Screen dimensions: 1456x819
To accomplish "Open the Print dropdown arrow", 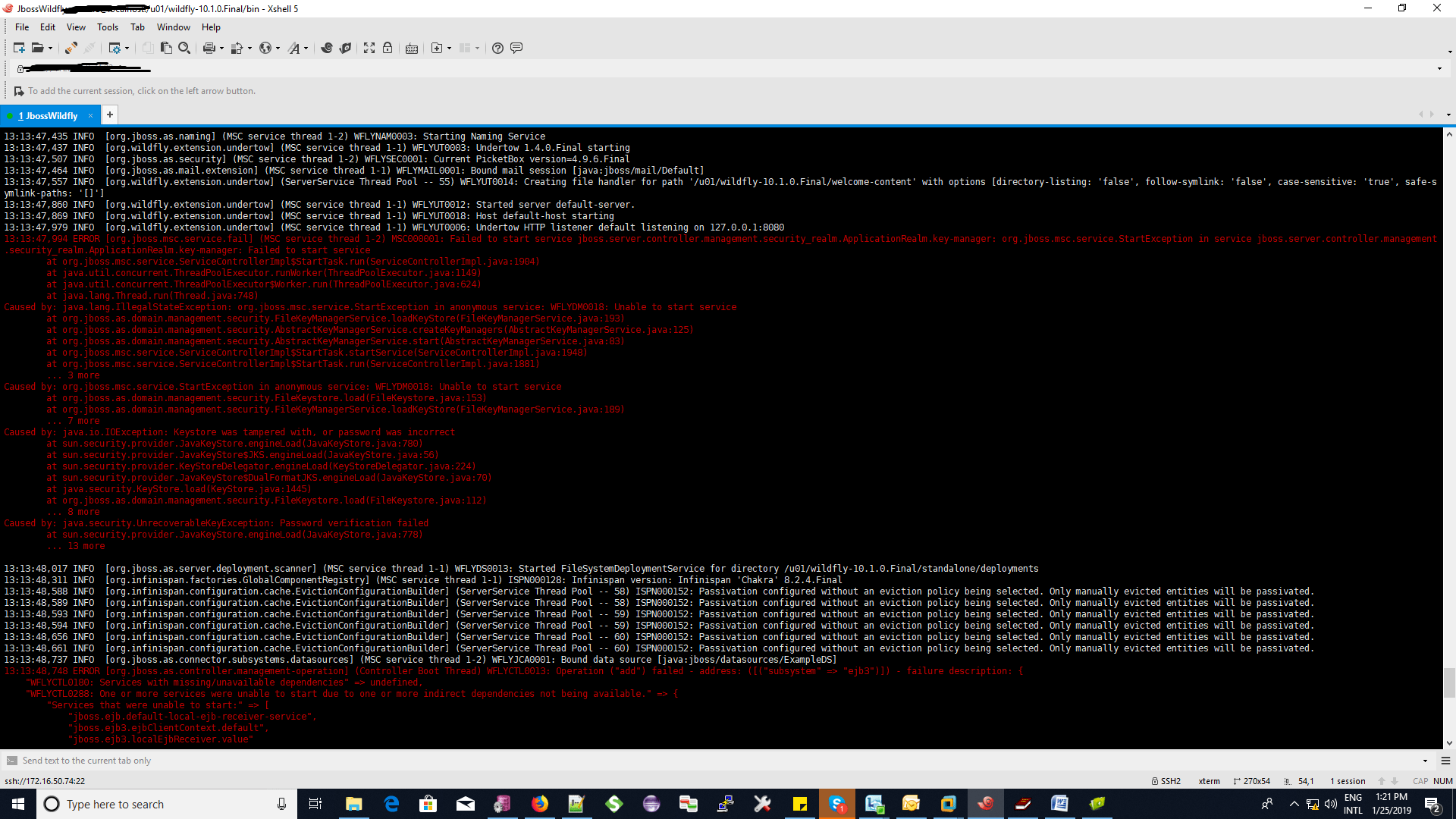I will [221, 48].
